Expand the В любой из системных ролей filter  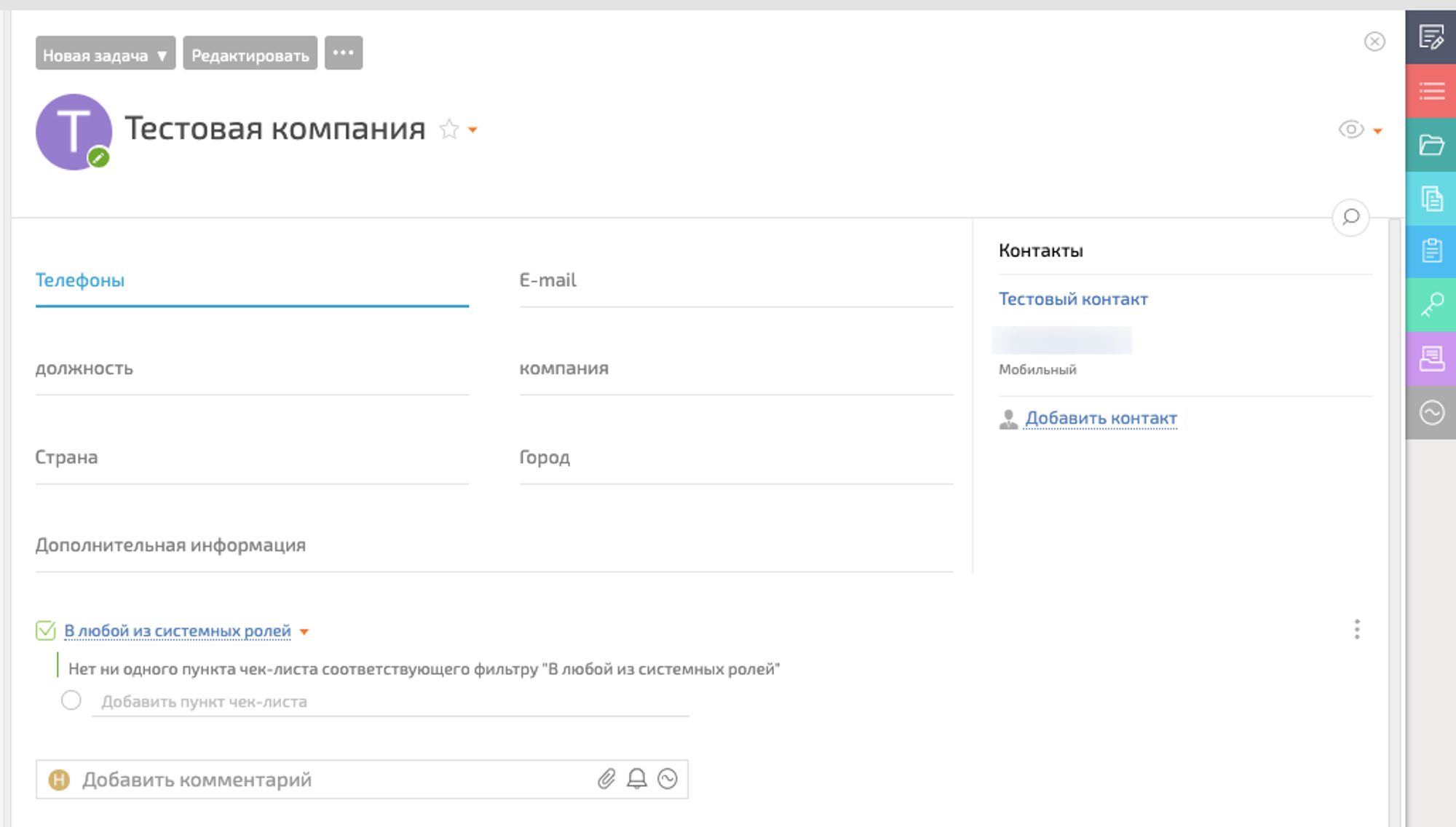[178, 631]
